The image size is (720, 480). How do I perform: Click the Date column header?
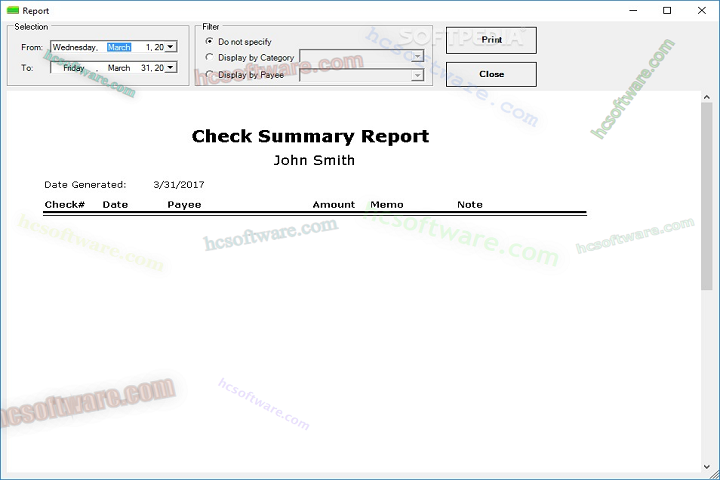pos(115,204)
